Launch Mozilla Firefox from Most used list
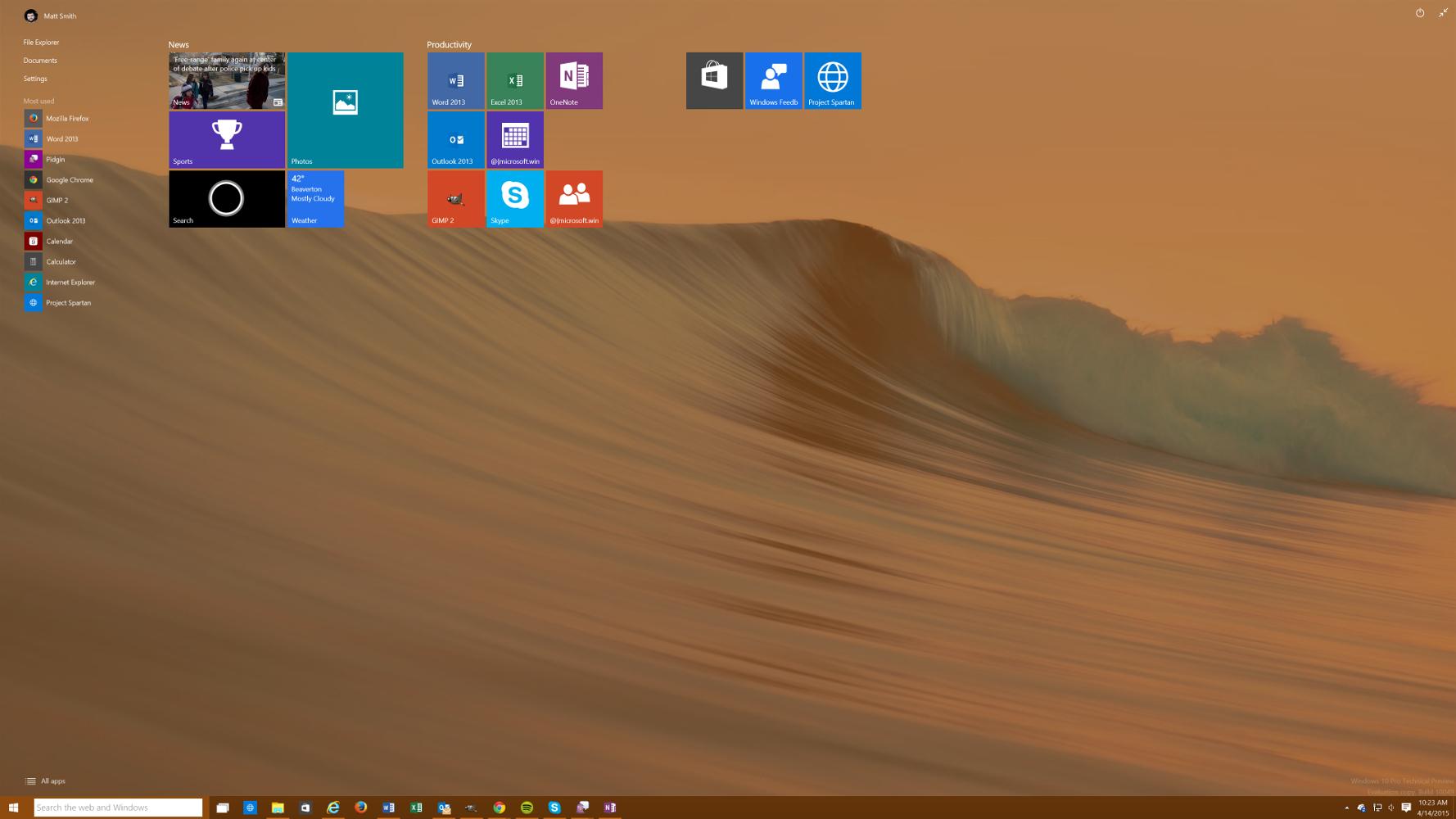This screenshot has width=1456, height=819. tap(57, 118)
